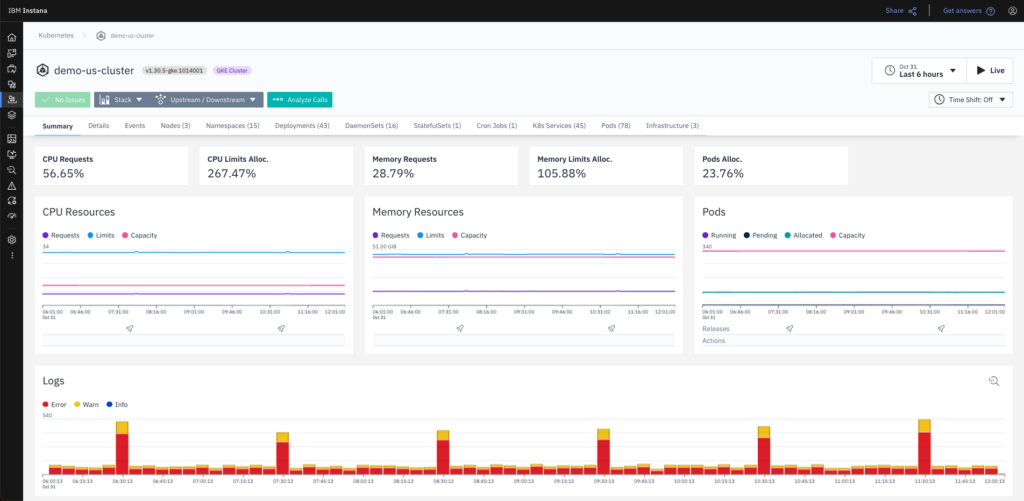Click the No Issues status button
Image resolution: width=1024 pixels, height=501 pixels.
coord(63,100)
